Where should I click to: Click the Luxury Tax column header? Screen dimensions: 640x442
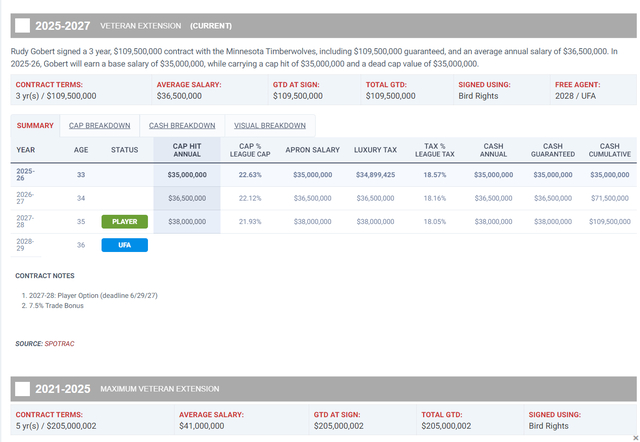point(374,150)
